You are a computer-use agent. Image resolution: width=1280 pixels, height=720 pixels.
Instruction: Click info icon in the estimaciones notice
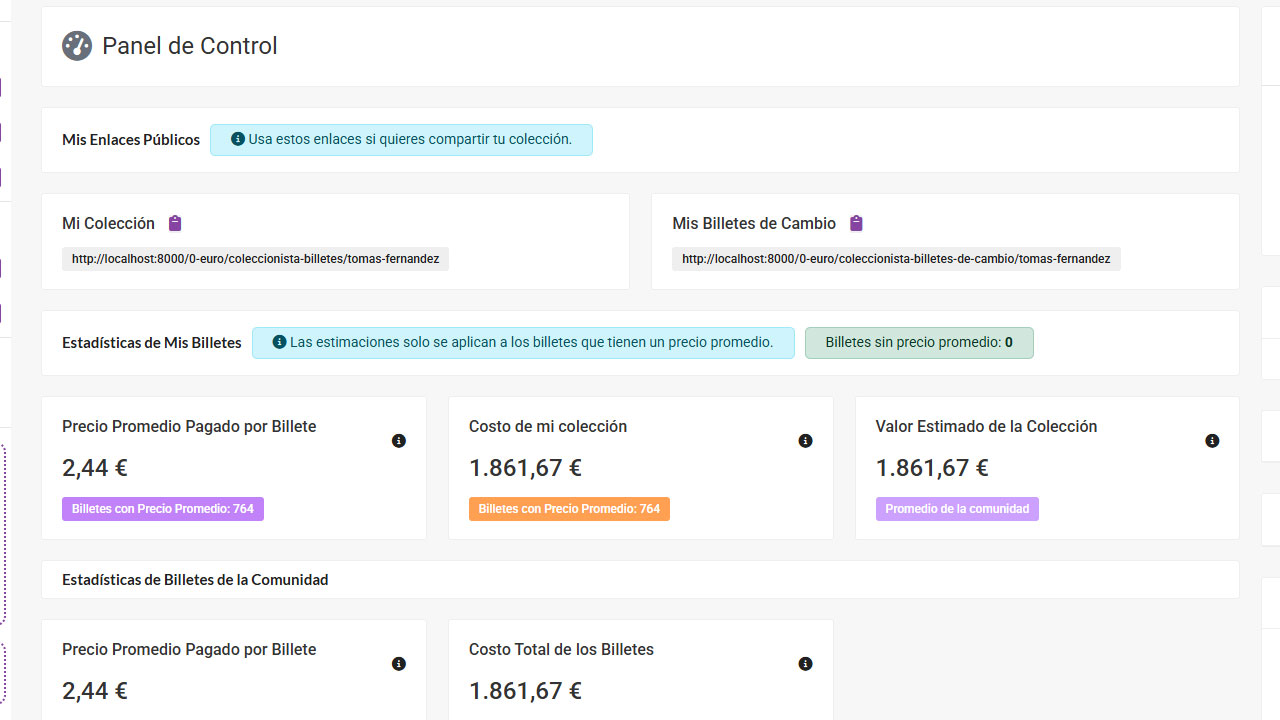coord(280,343)
